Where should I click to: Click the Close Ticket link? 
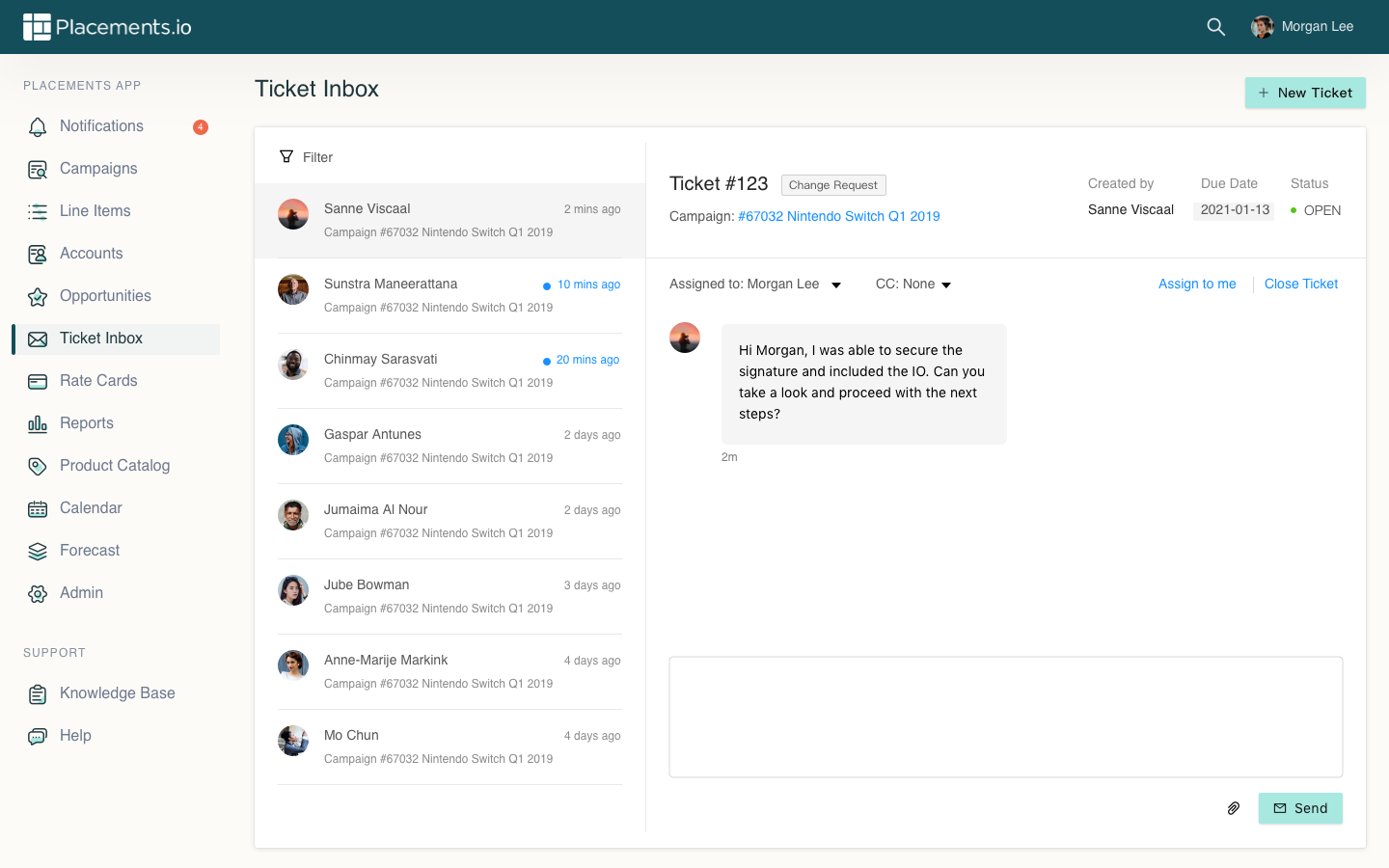(x=1300, y=284)
